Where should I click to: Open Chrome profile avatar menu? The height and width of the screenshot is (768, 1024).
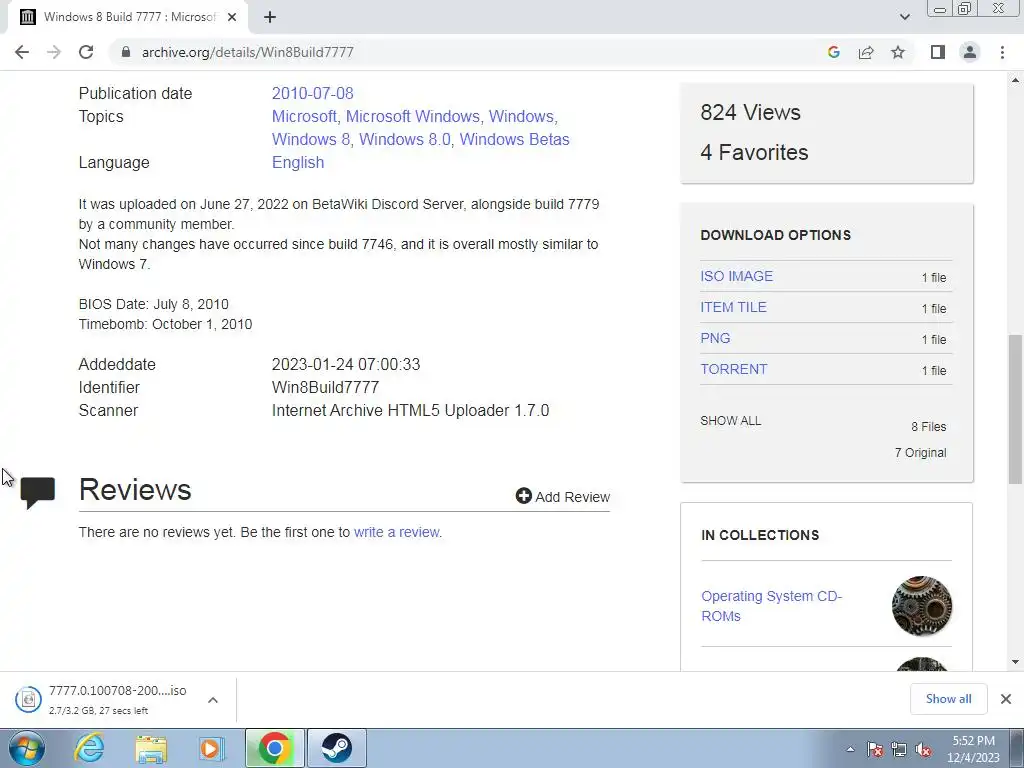(x=970, y=52)
